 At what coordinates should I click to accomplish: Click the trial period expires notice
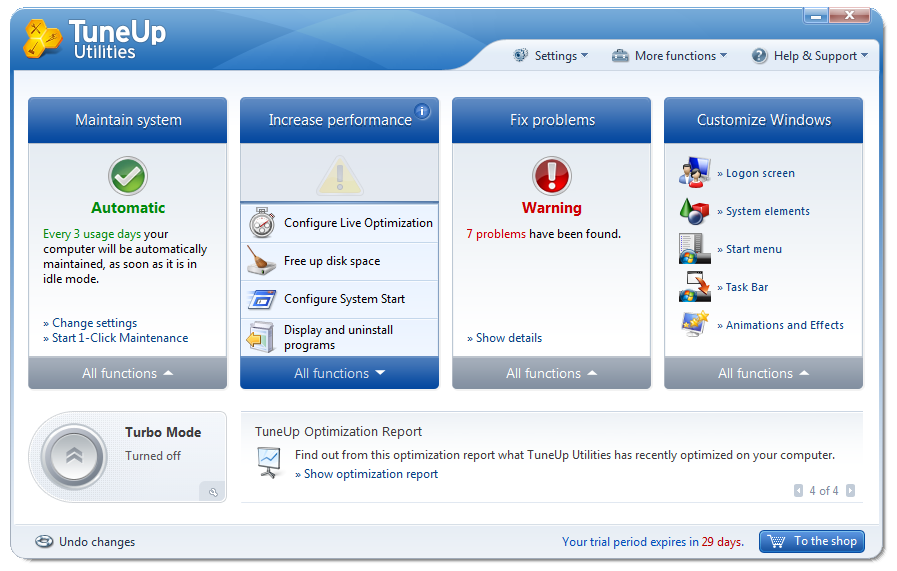653,541
